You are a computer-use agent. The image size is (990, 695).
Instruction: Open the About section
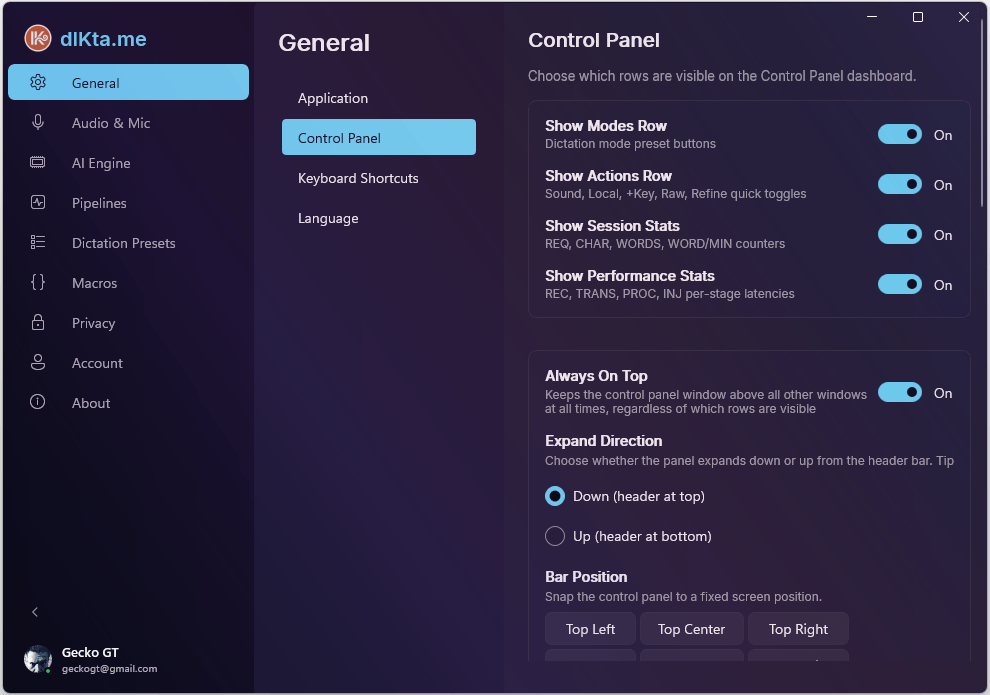128,402
